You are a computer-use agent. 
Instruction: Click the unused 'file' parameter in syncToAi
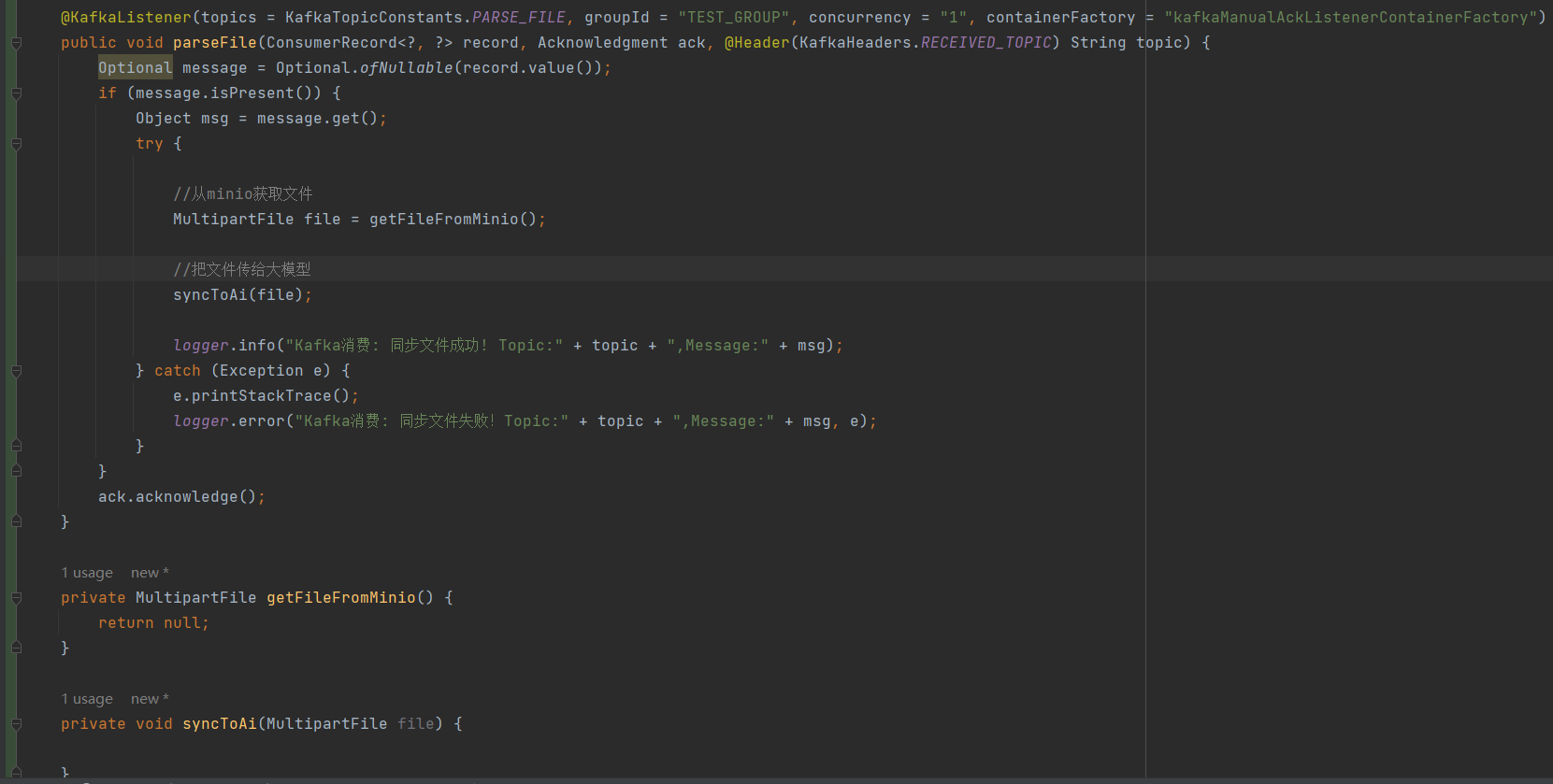coord(416,724)
